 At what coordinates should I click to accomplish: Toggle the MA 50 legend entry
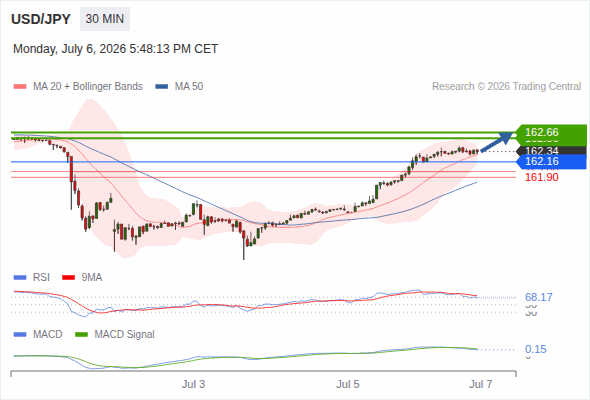point(179,87)
